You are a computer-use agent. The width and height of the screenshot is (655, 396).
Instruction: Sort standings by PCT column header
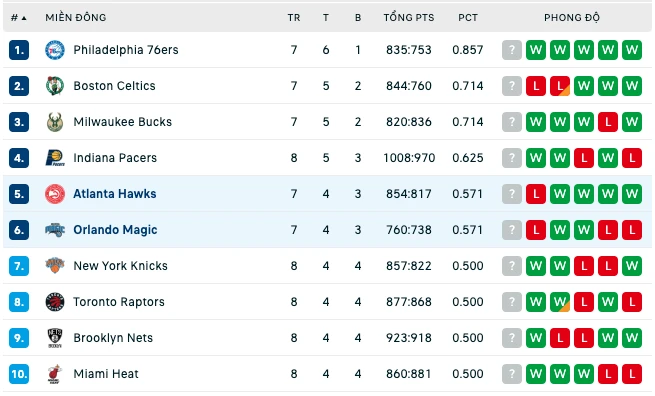[467, 18]
